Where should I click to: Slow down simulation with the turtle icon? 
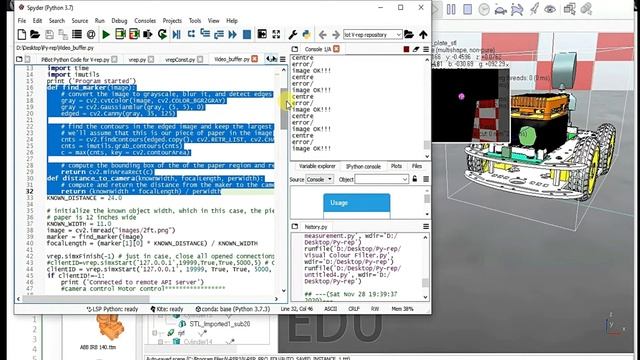click(501, 9)
